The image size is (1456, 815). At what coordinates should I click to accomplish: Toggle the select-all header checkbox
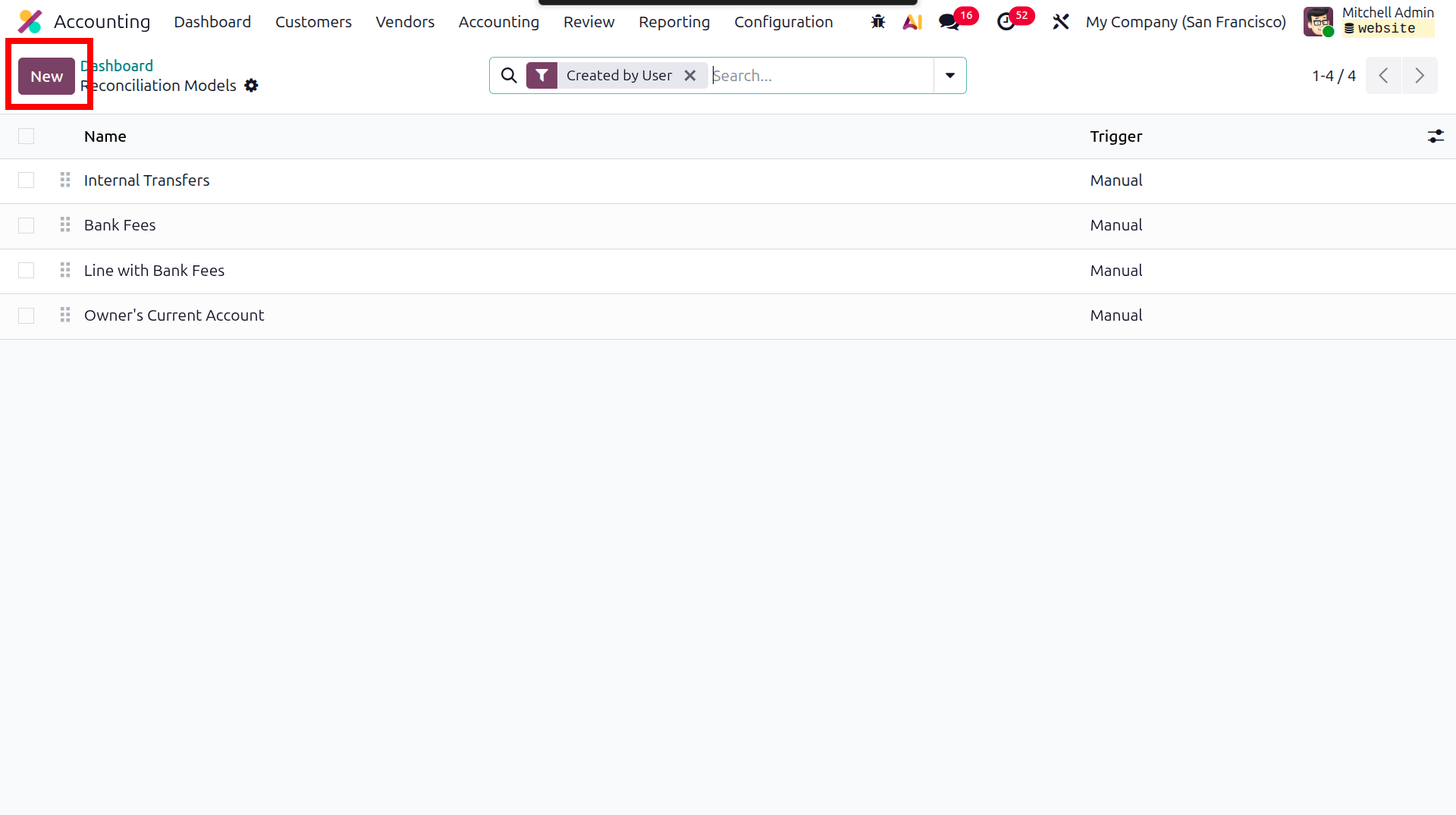[27, 136]
